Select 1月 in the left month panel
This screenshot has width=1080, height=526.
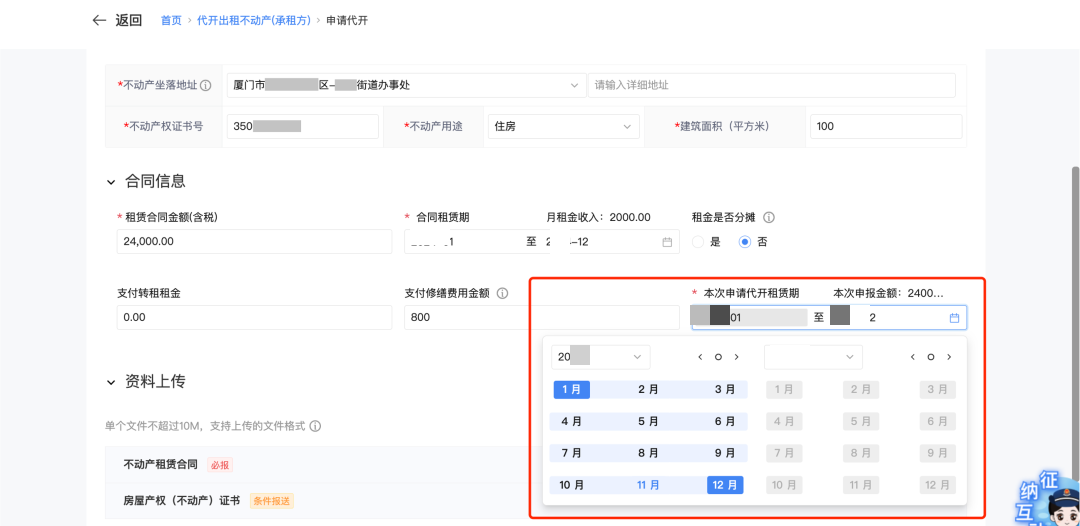[572, 390]
